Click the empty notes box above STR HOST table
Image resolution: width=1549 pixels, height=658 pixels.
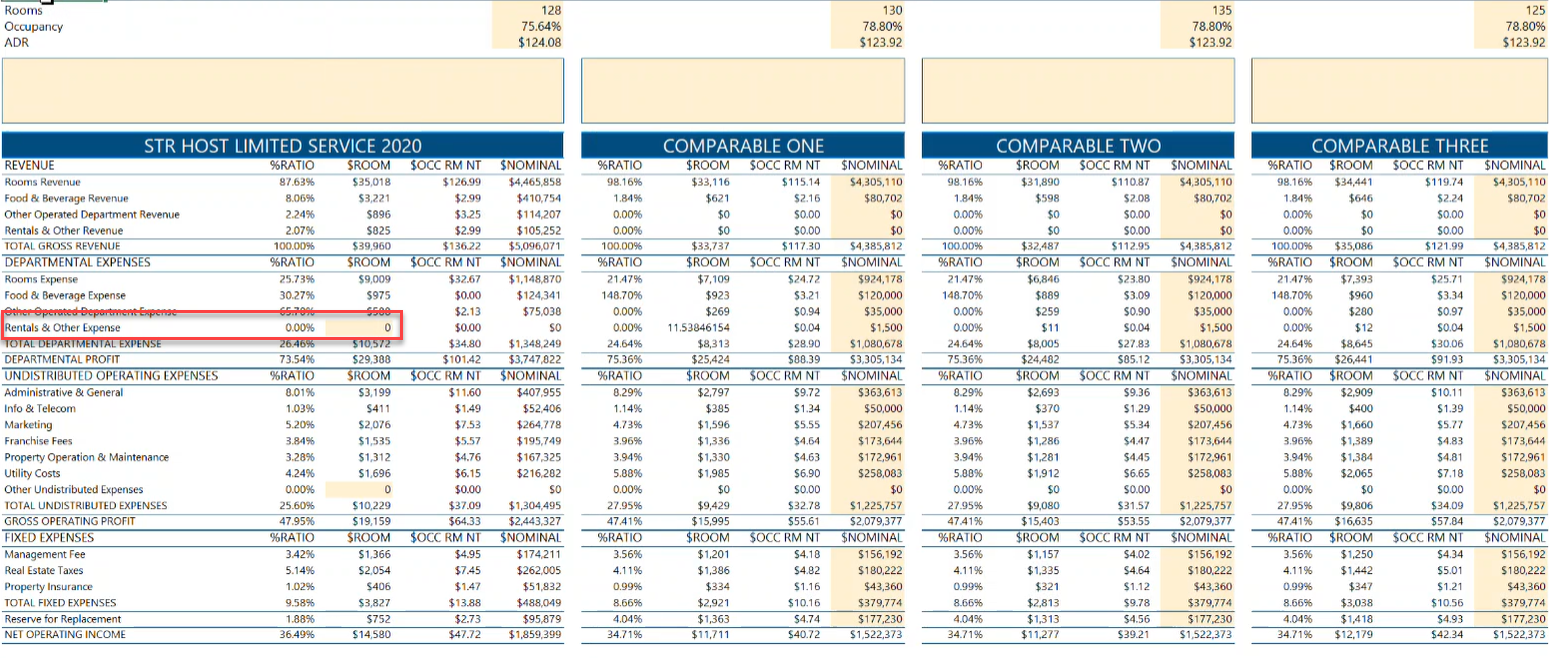[283, 90]
